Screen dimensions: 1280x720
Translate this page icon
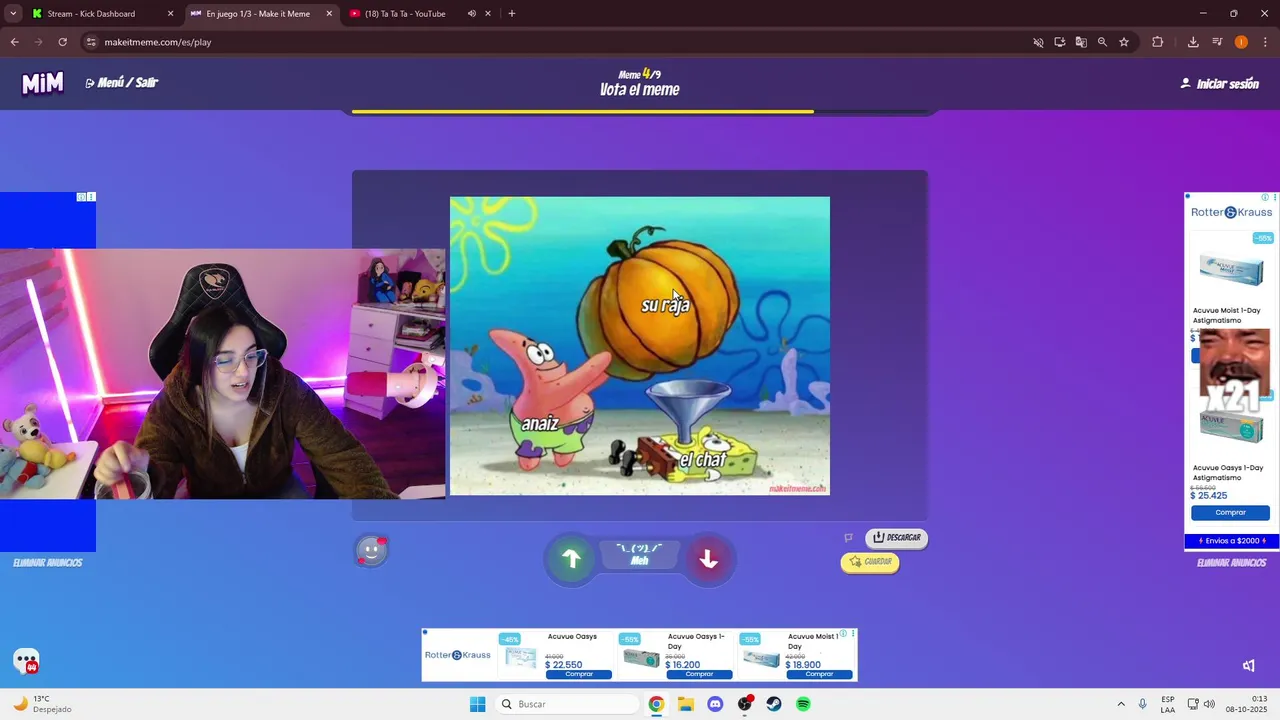point(1081,42)
